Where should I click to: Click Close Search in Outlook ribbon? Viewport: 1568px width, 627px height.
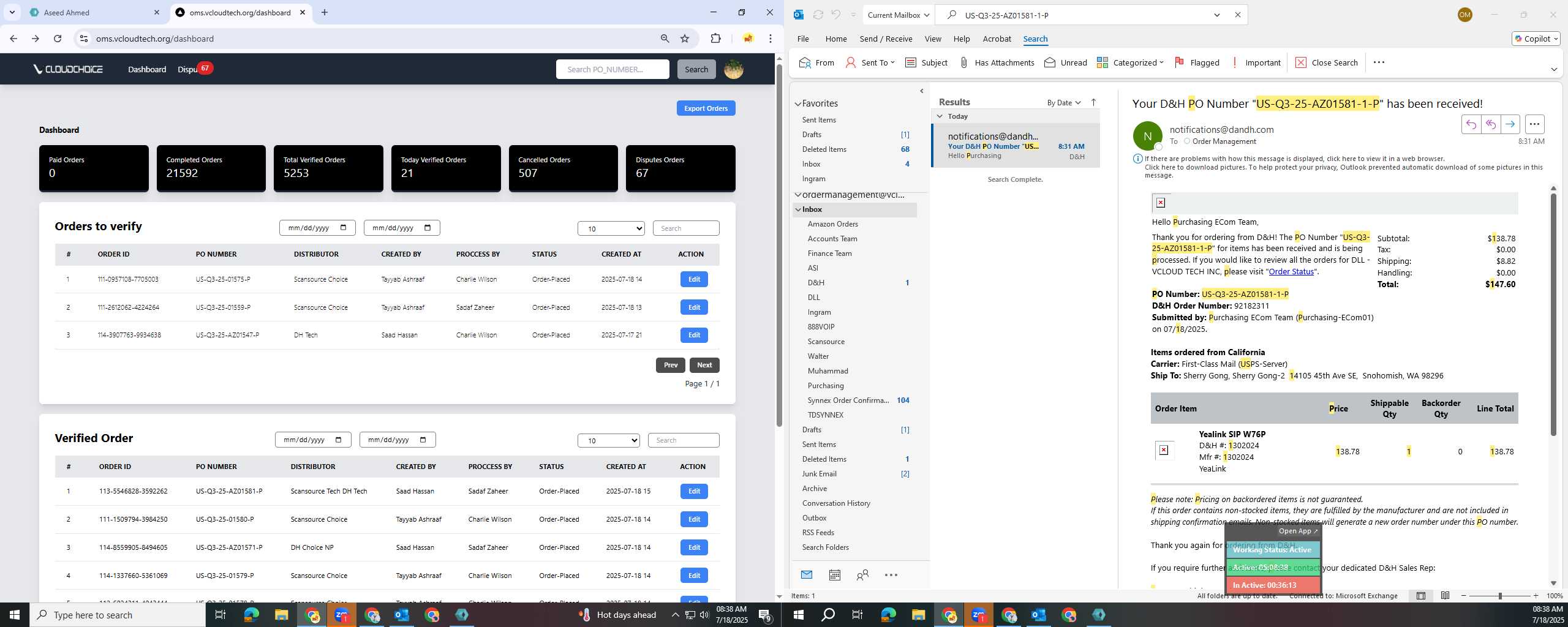point(1327,62)
